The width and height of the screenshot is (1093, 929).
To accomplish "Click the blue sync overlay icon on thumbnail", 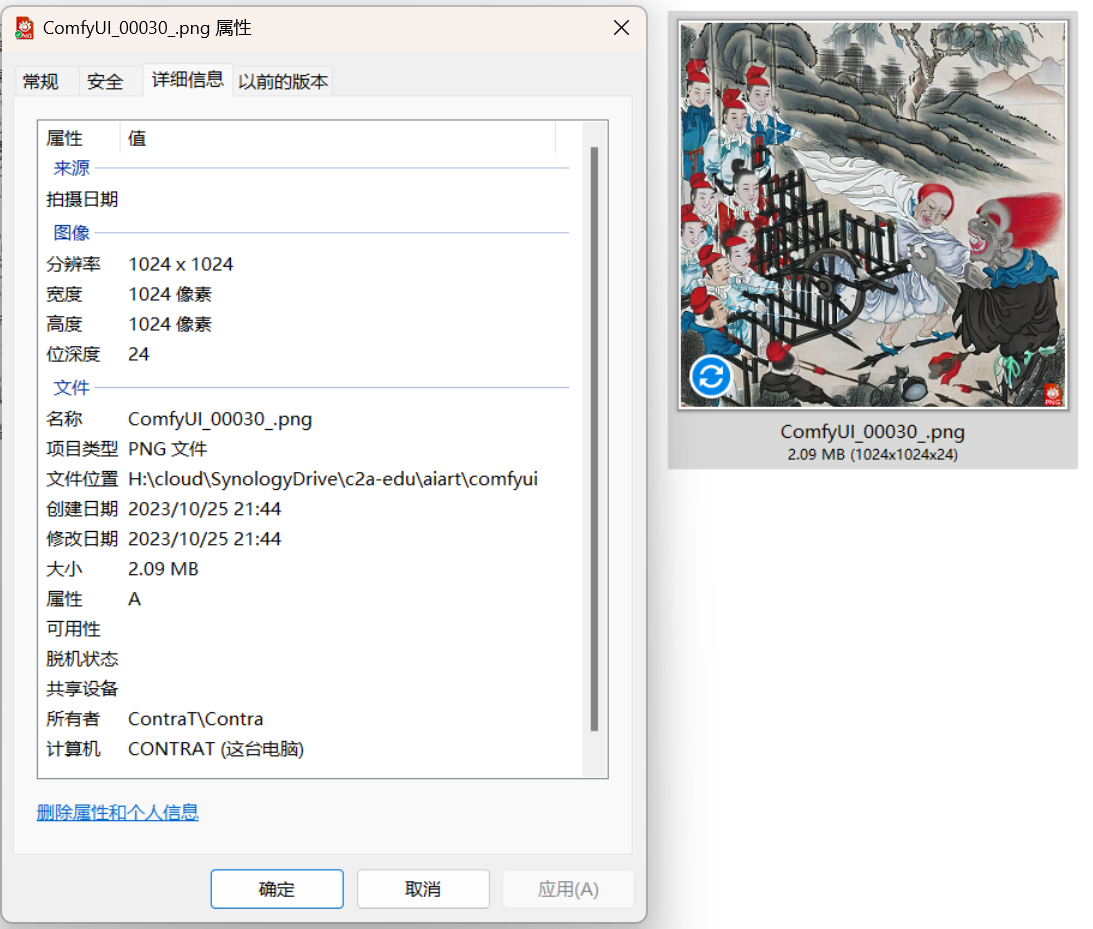I will (711, 377).
